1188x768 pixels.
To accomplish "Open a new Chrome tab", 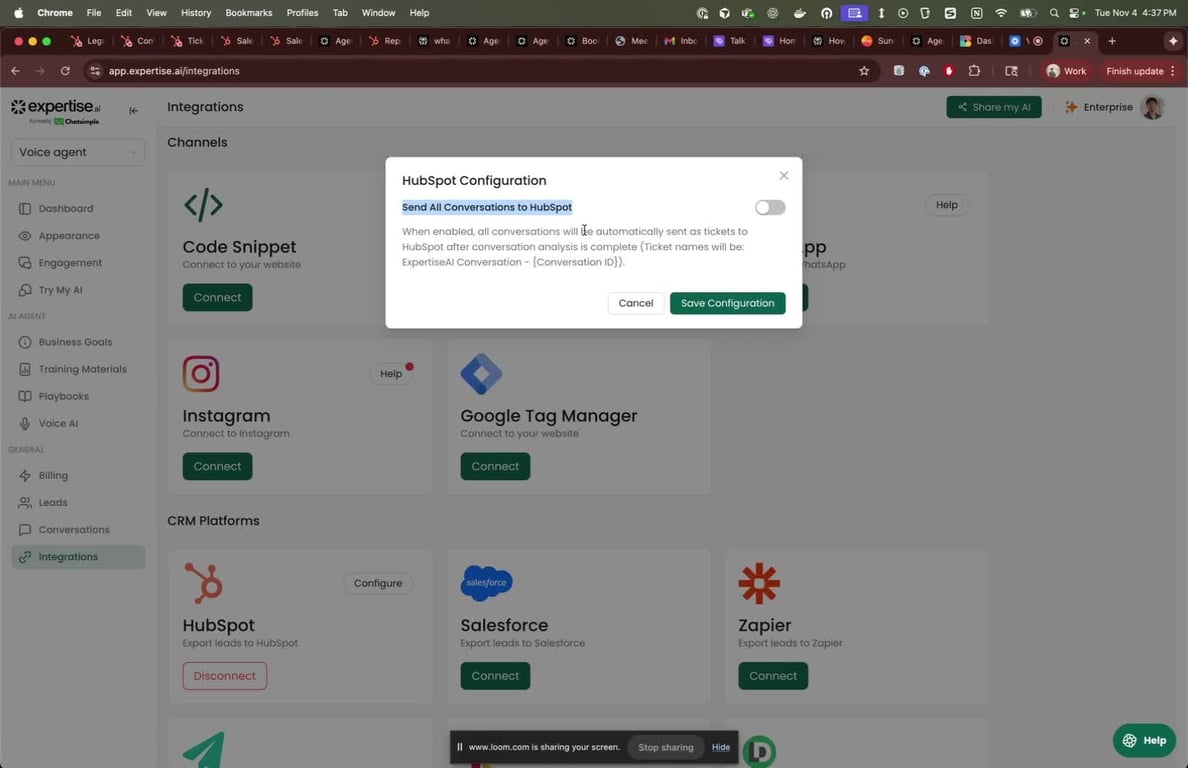I will [x=1111, y=42].
